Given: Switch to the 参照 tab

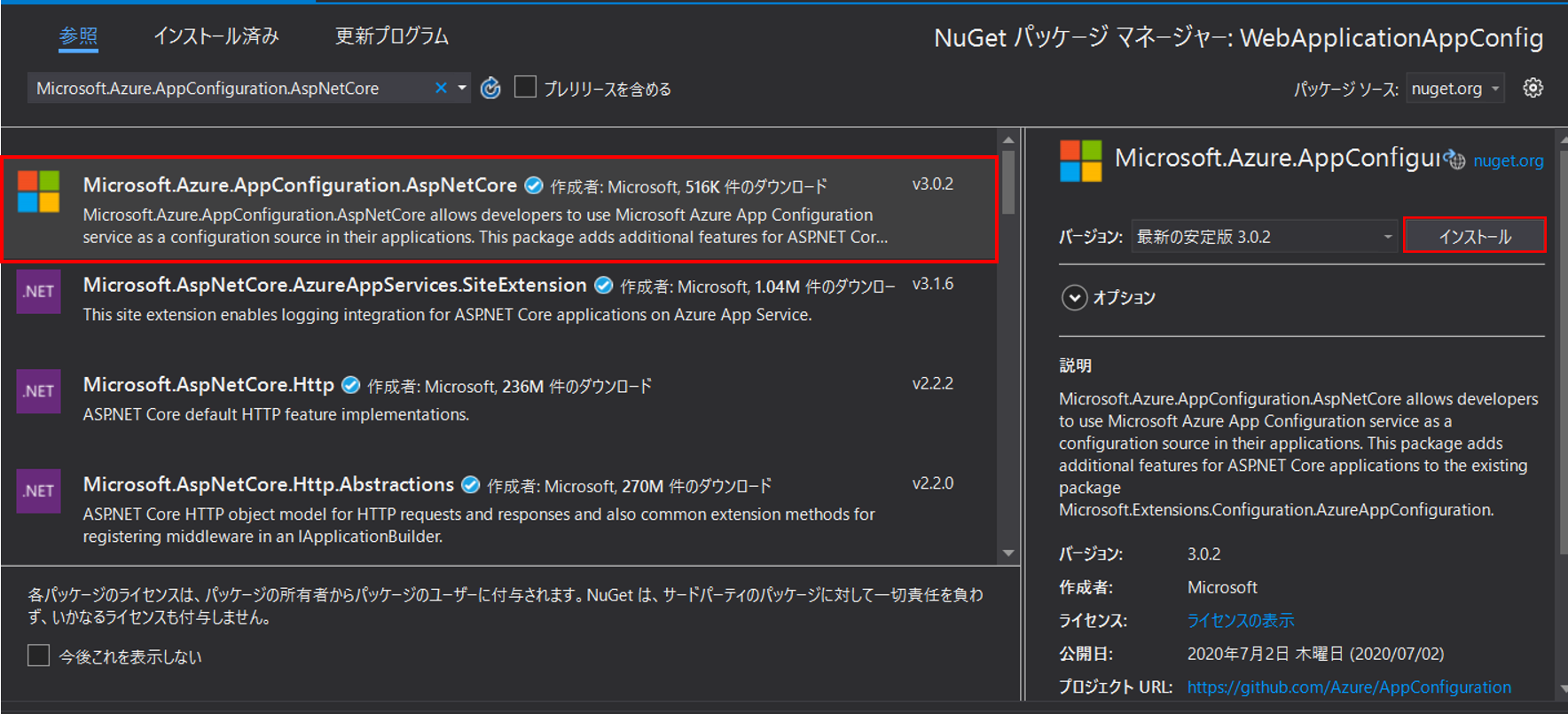Looking at the screenshot, I should pyautogui.click(x=78, y=36).
